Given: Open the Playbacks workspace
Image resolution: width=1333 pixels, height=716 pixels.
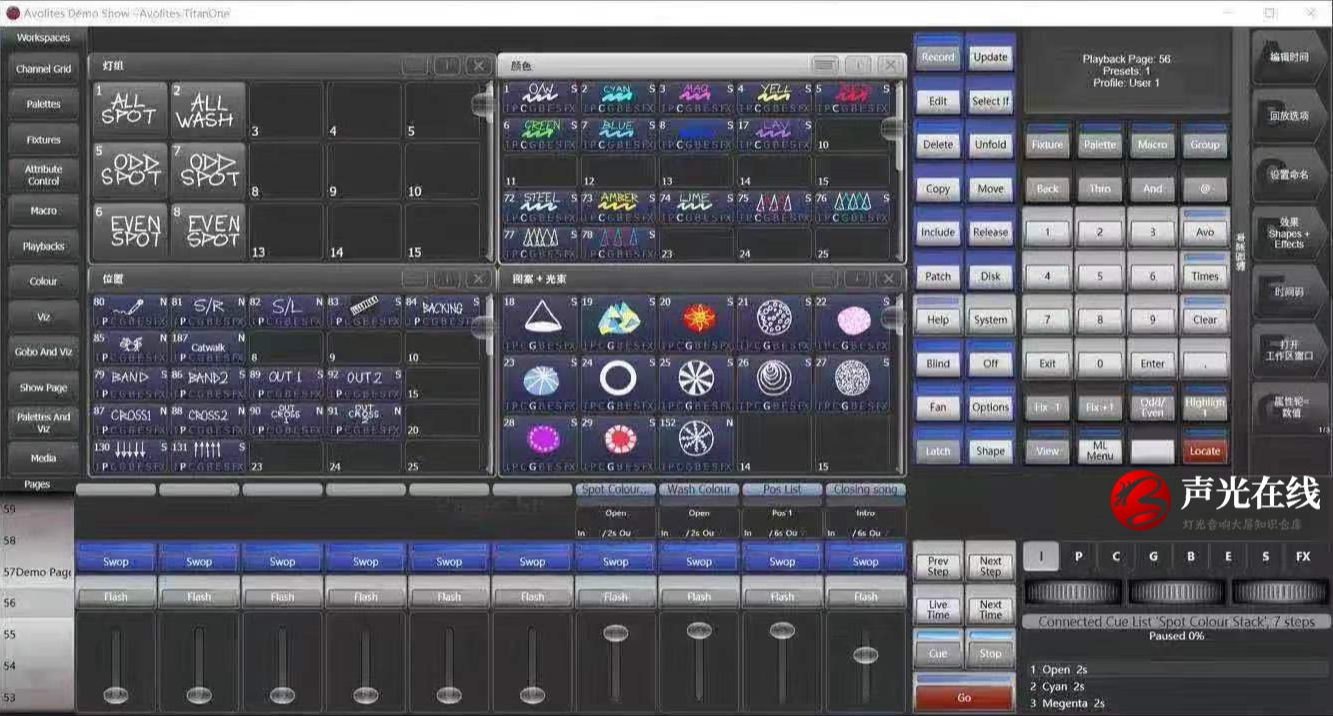Looking at the screenshot, I should pyautogui.click(x=43, y=246).
